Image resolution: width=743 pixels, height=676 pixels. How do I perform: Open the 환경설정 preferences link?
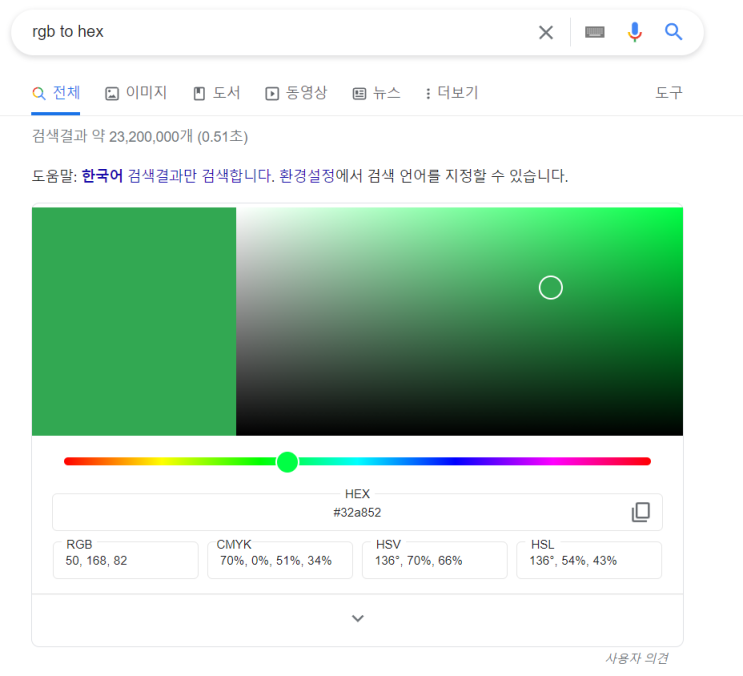click(307, 176)
